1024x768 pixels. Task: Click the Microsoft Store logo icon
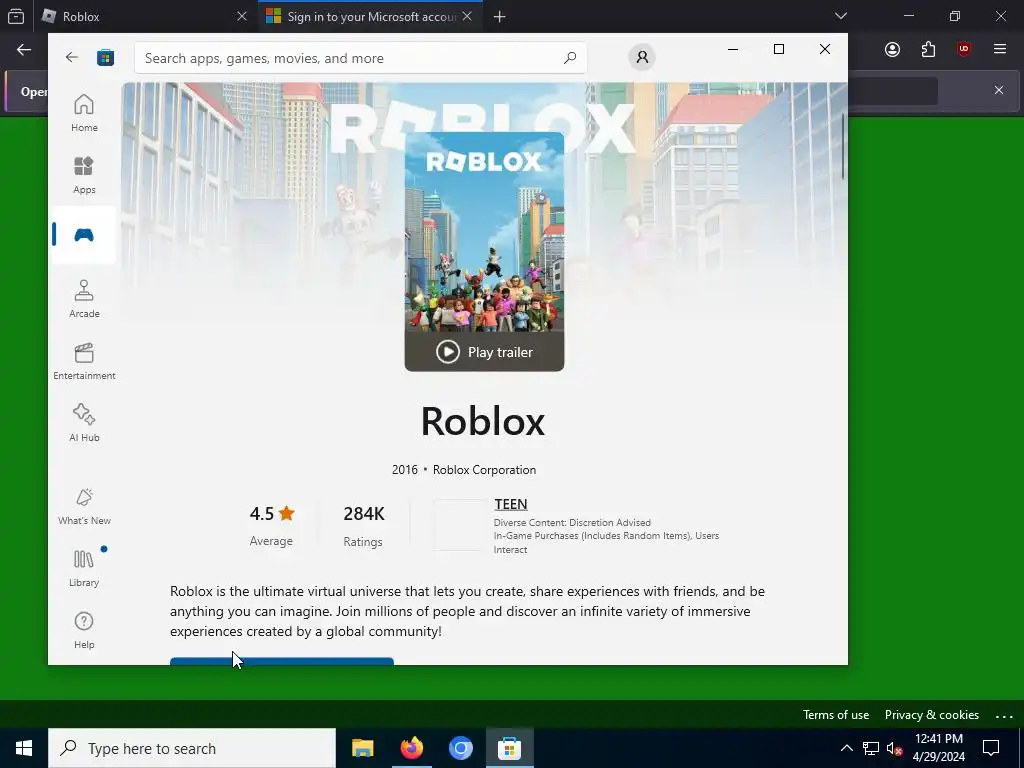tap(105, 57)
